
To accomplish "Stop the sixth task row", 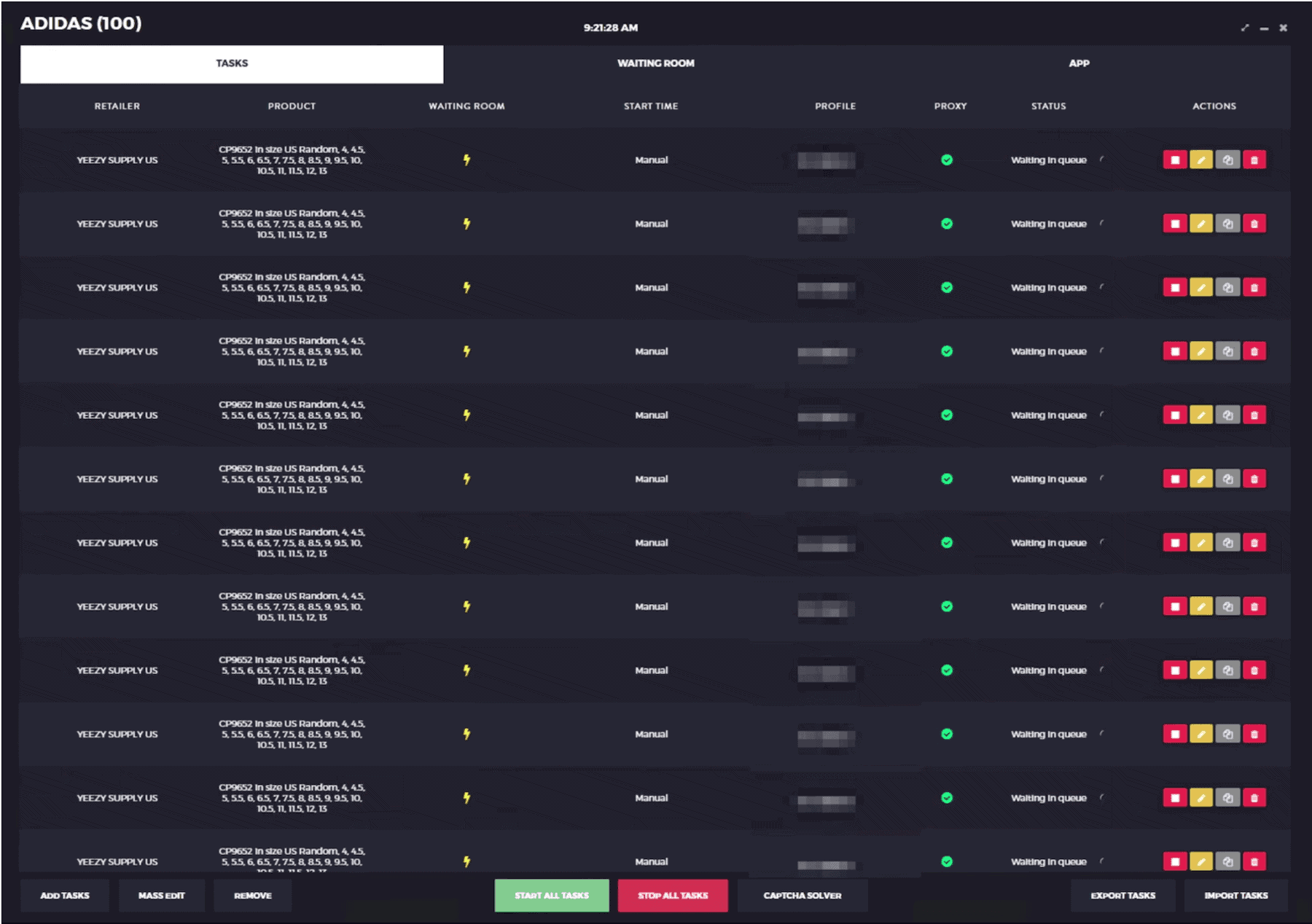I will (1174, 479).
